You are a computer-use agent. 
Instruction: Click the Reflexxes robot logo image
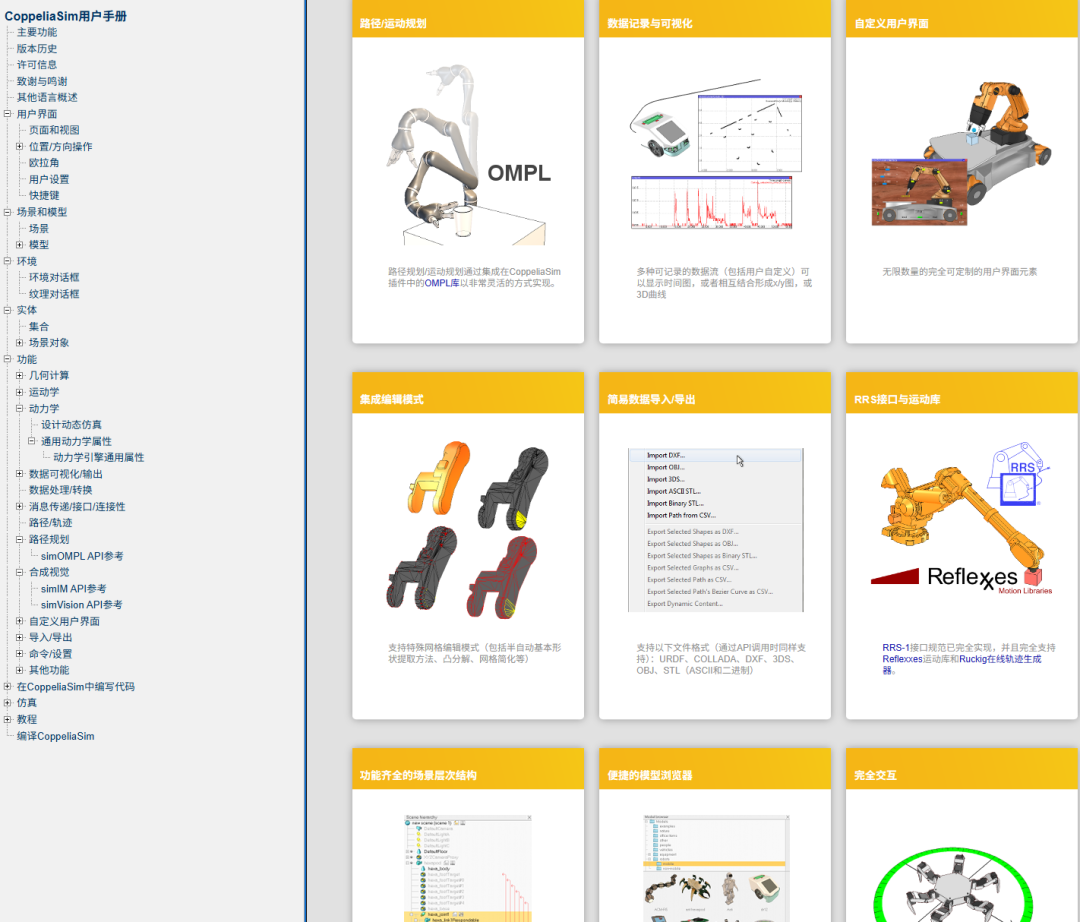tap(962, 520)
